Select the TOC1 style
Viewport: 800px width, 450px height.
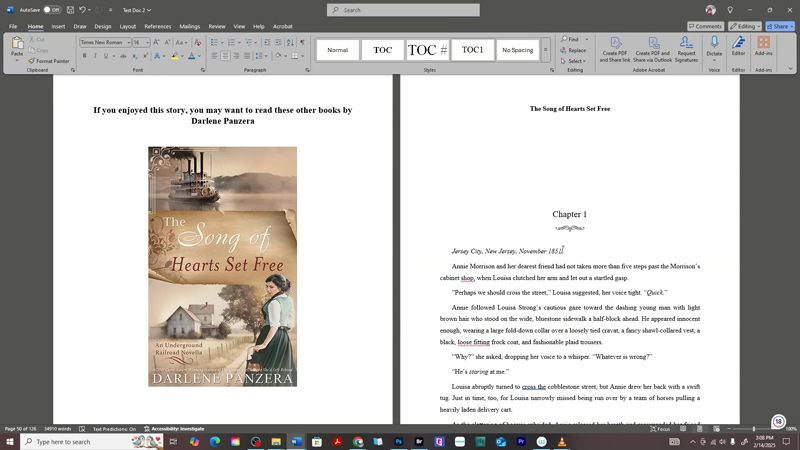coord(472,50)
